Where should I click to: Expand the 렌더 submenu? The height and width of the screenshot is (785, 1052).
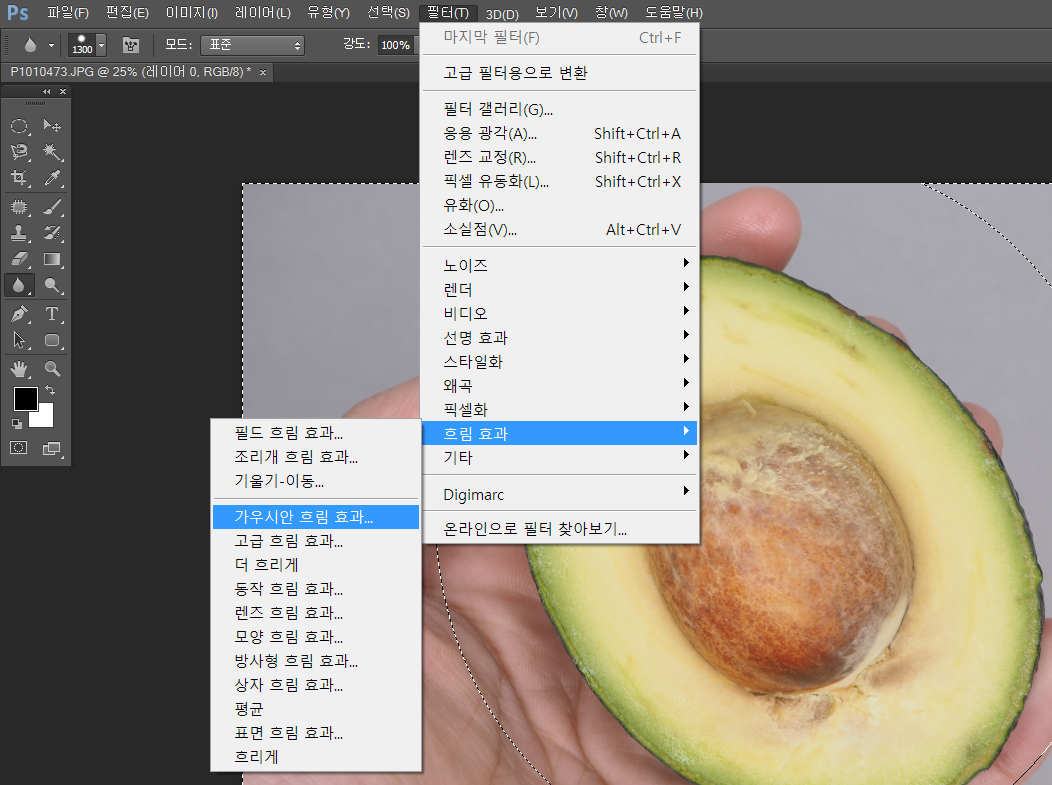[560, 290]
